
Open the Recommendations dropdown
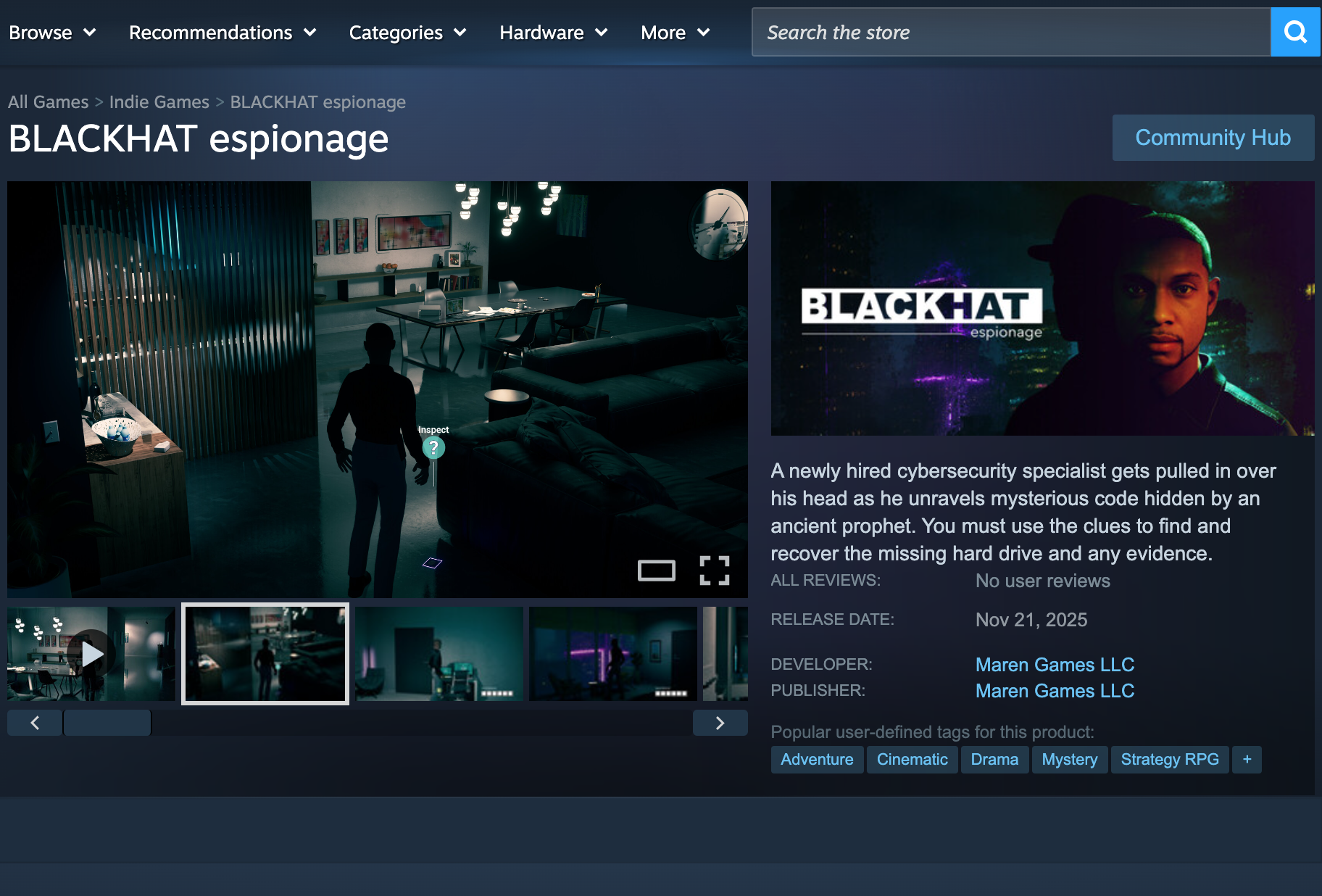[x=223, y=33]
